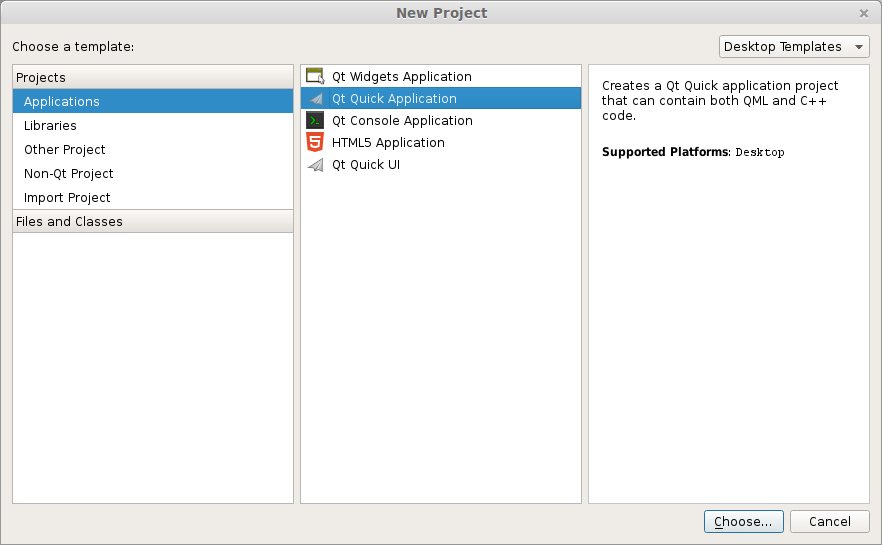The width and height of the screenshot is (882, 545).
Task: Choose the Non-Qt Project category
Action: 69,174
